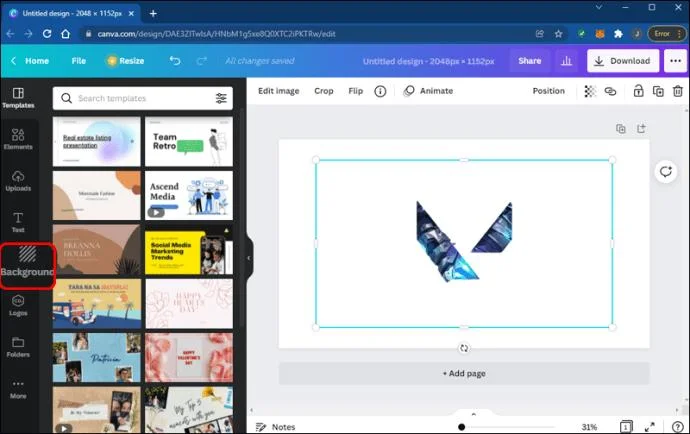The height and width of the screenshot is (434, 690).
Task: Delete the selected element with trash icon
Action: pos(678,91)
